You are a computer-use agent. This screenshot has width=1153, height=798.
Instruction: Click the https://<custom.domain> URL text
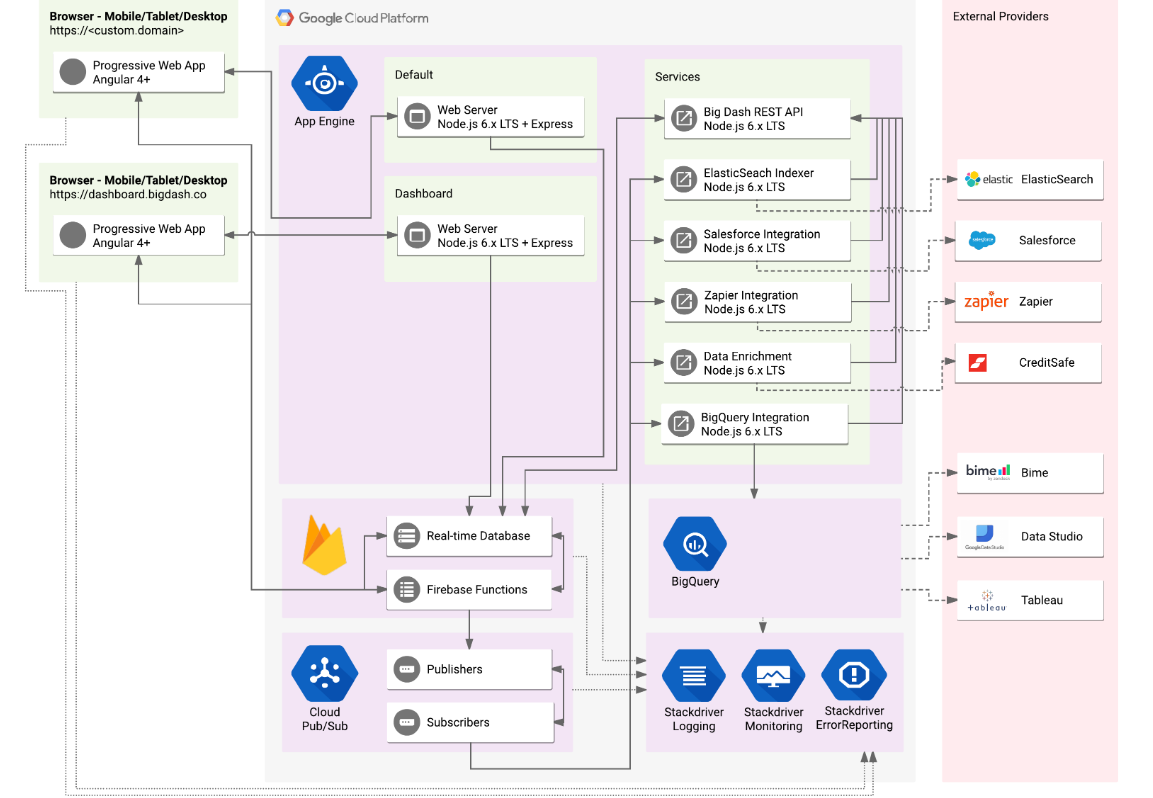click(x=117, y=30)
